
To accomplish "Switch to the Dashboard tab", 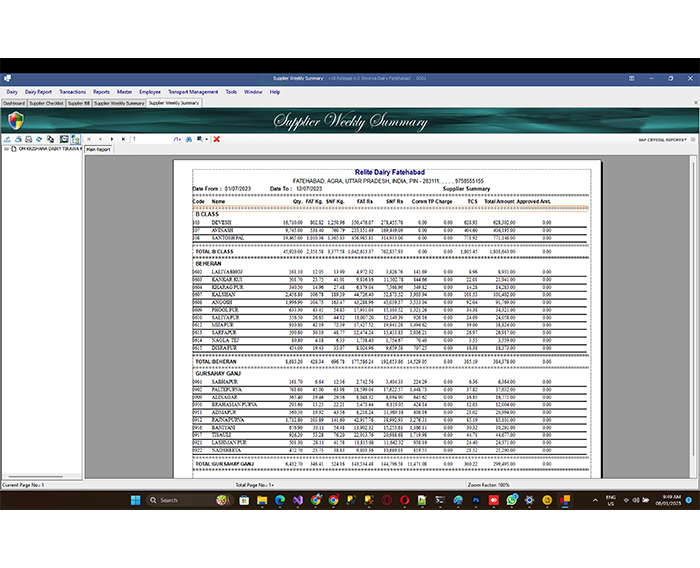I will [x=13, y=102].
